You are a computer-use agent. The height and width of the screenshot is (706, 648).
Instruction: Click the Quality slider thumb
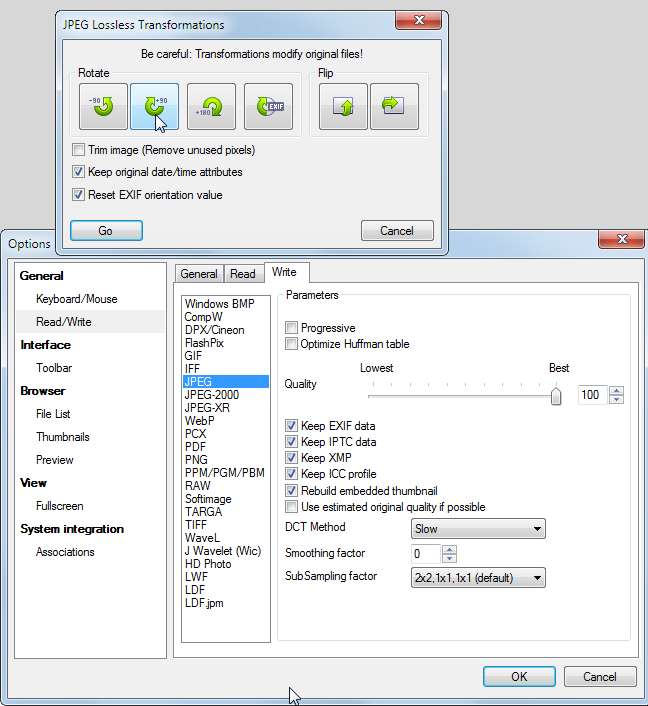click(556, 396)
